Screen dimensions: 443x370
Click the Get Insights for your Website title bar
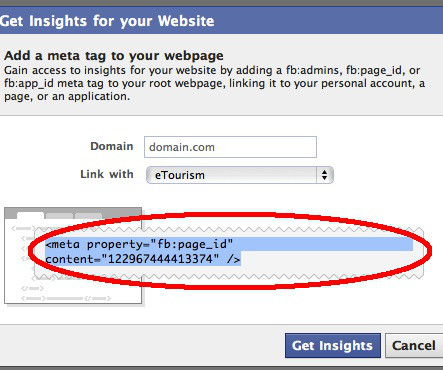click(x=221, y=21)
